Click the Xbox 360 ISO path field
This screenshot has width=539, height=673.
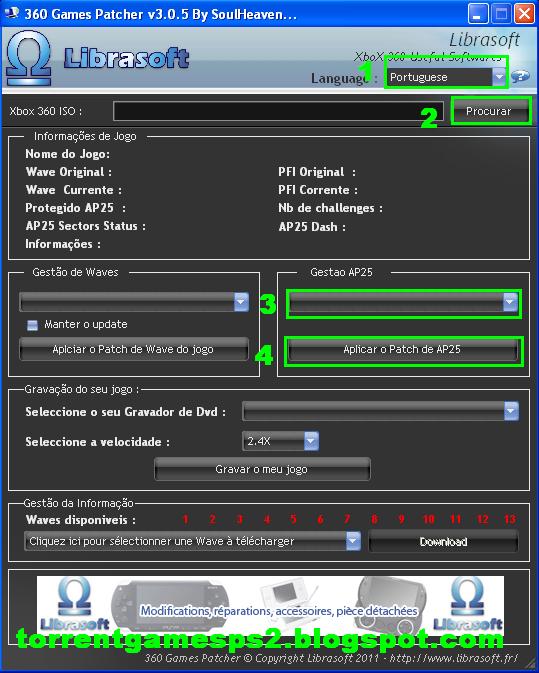coord(278,111)
